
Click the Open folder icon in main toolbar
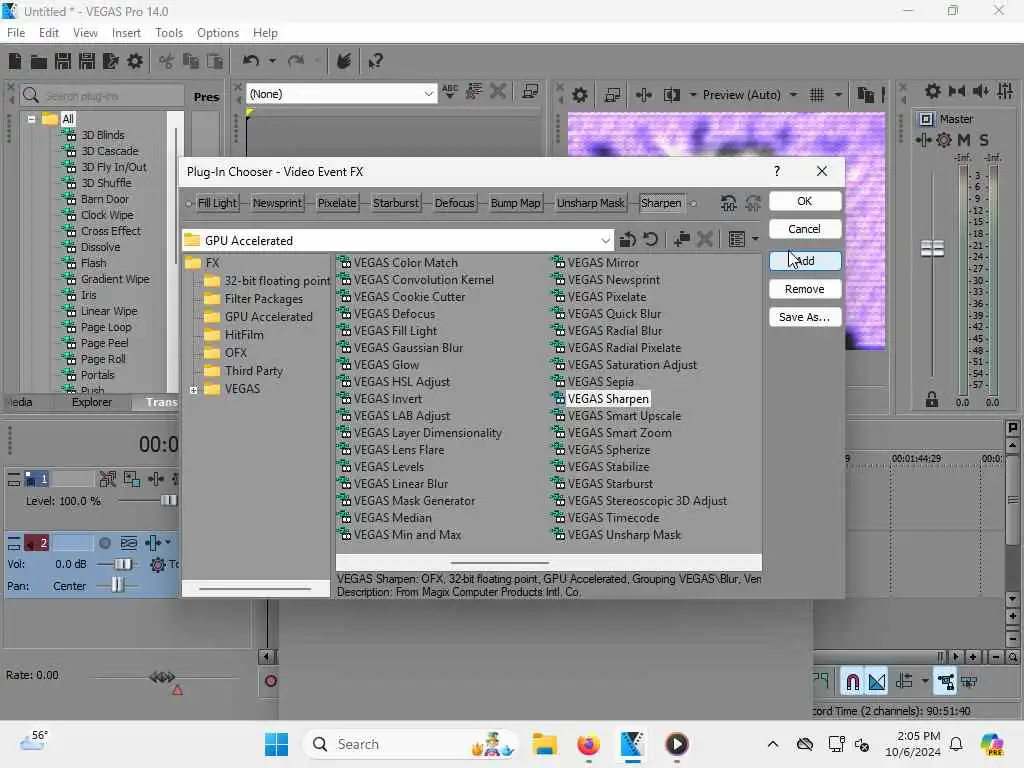(x=39, y=62)
